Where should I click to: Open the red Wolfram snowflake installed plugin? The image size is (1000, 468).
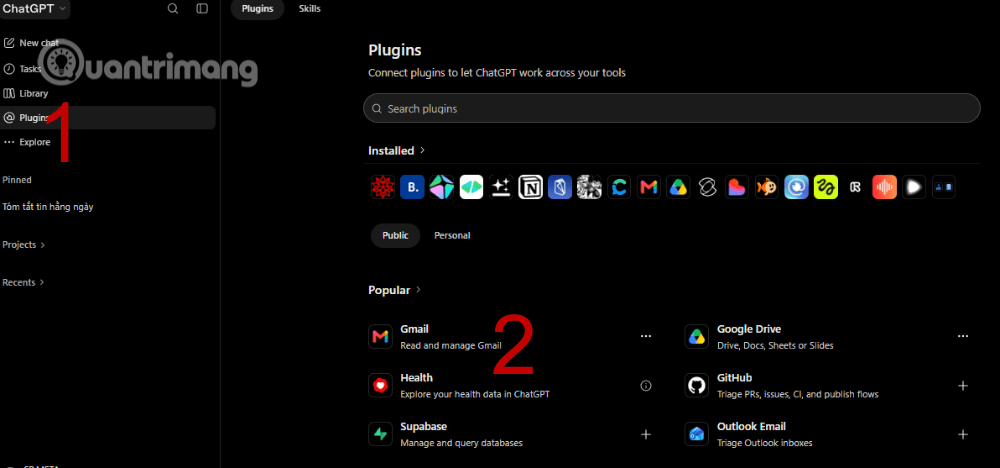[x=383, y=187]
